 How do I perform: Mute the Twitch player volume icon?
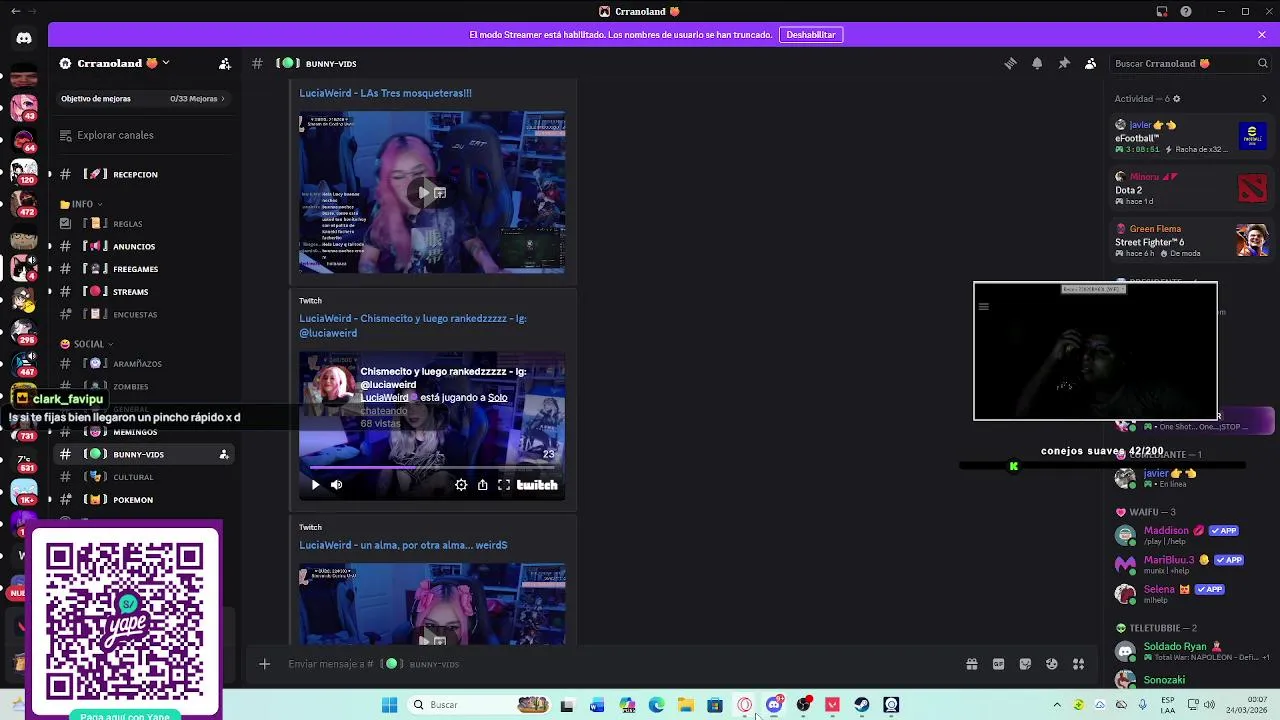point(336,485)
